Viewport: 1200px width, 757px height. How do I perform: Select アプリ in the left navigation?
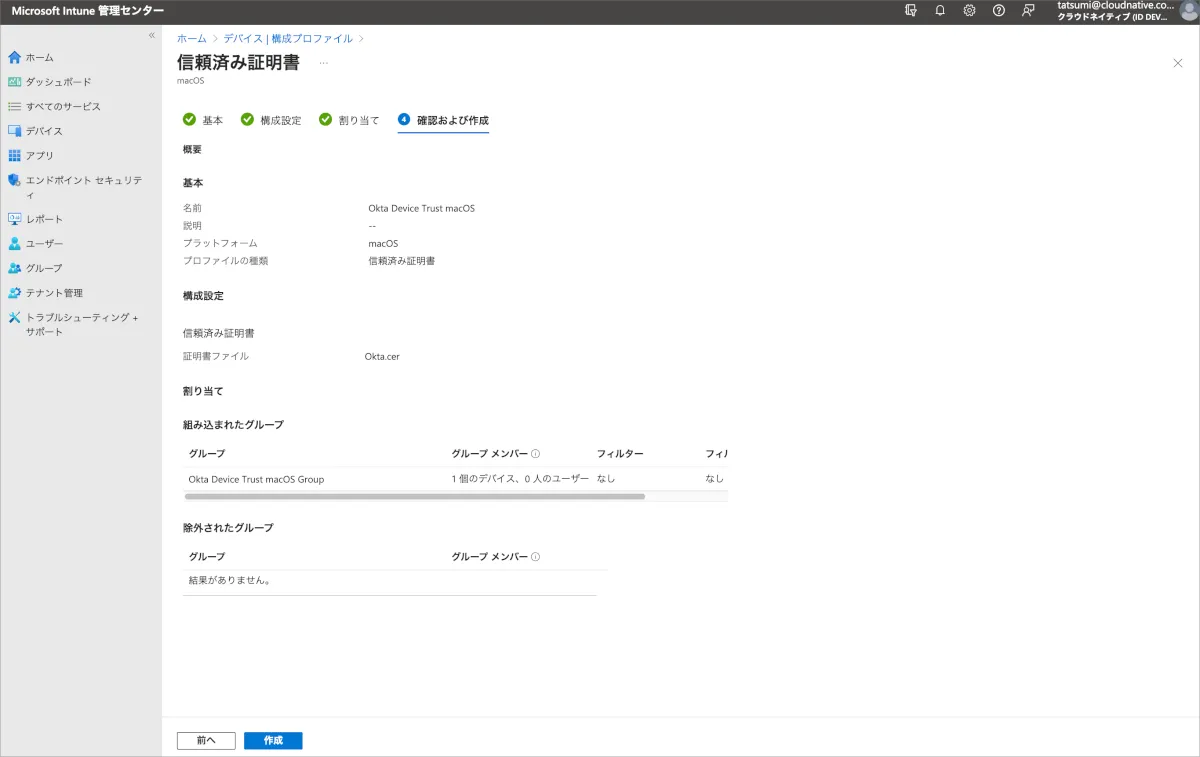pos(40,156)
